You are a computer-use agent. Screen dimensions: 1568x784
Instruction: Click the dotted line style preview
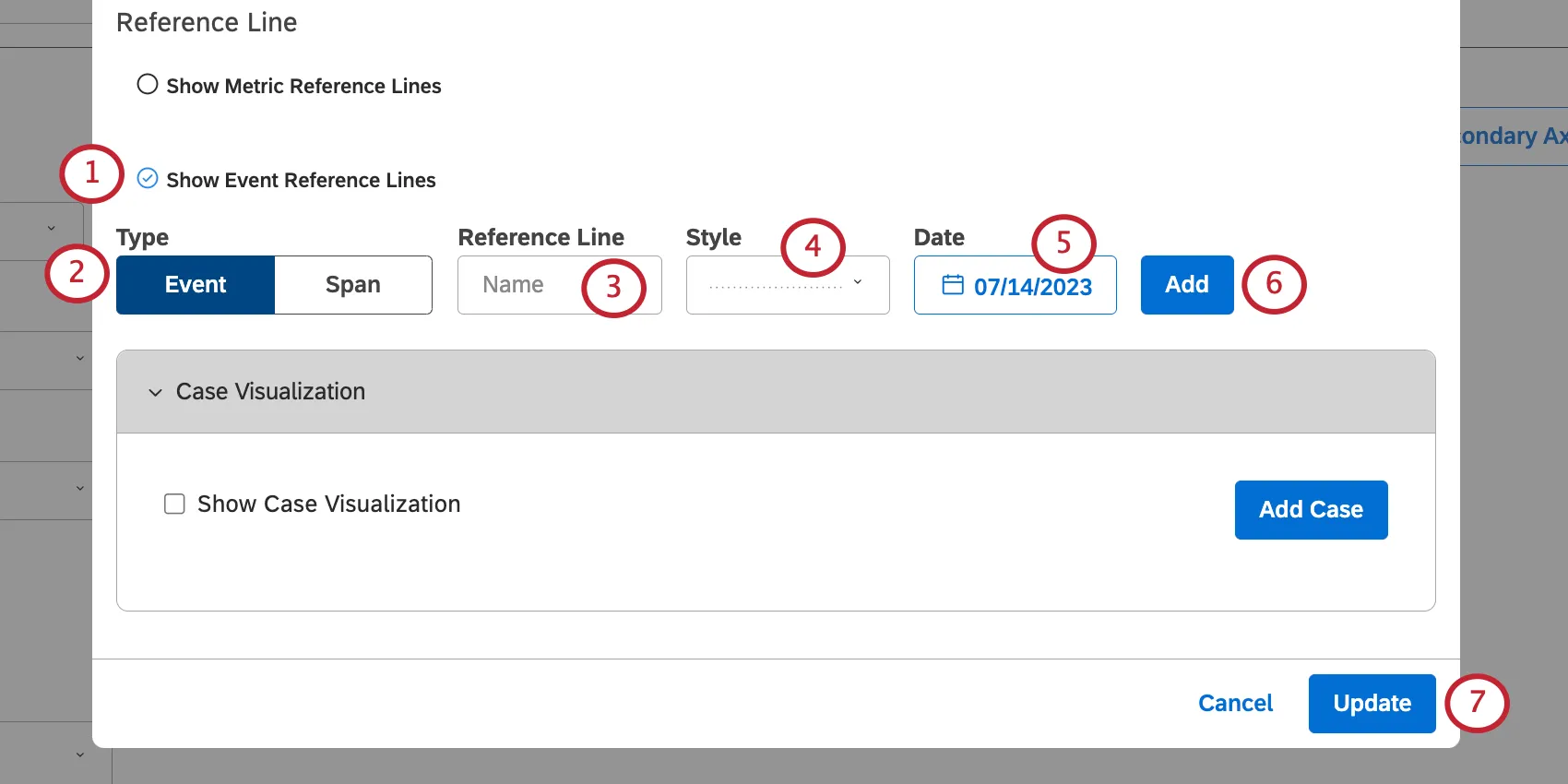point(776,286)
